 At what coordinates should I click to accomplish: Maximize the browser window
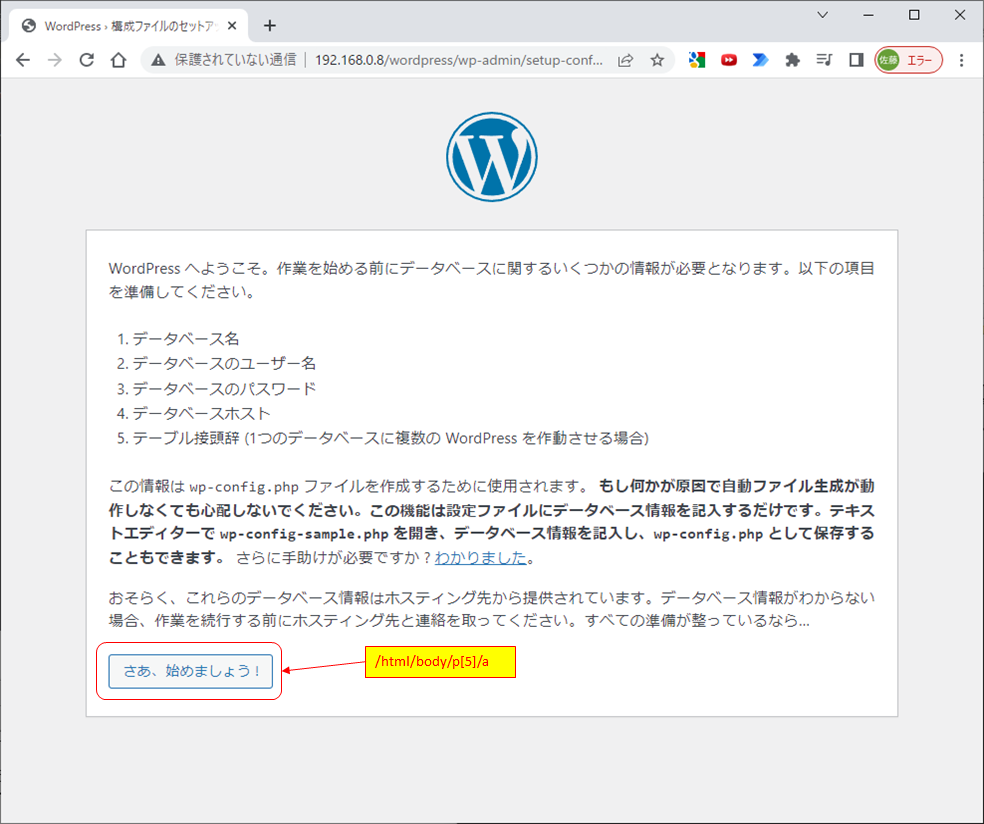point(914,15)
